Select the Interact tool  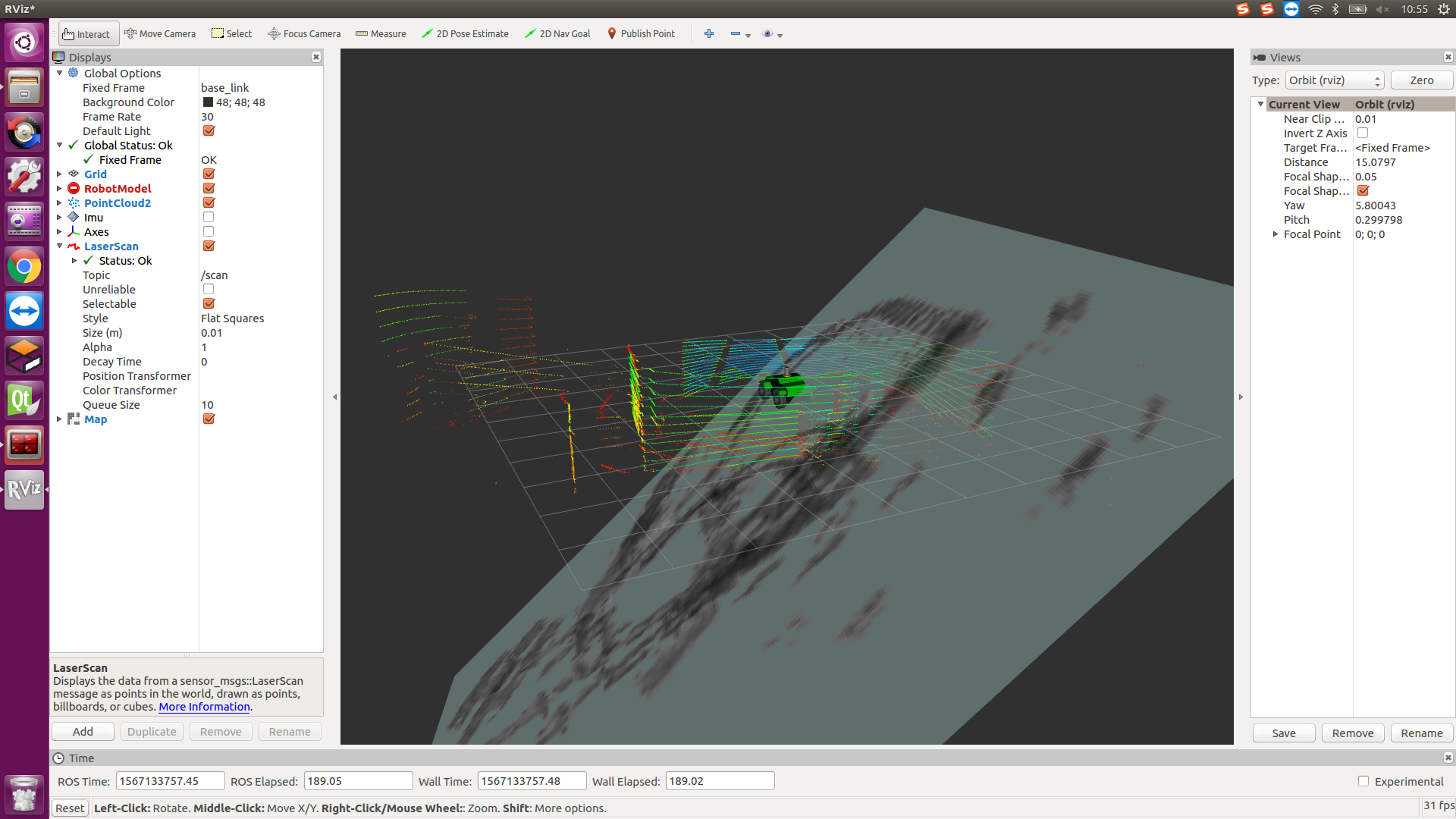87,33
